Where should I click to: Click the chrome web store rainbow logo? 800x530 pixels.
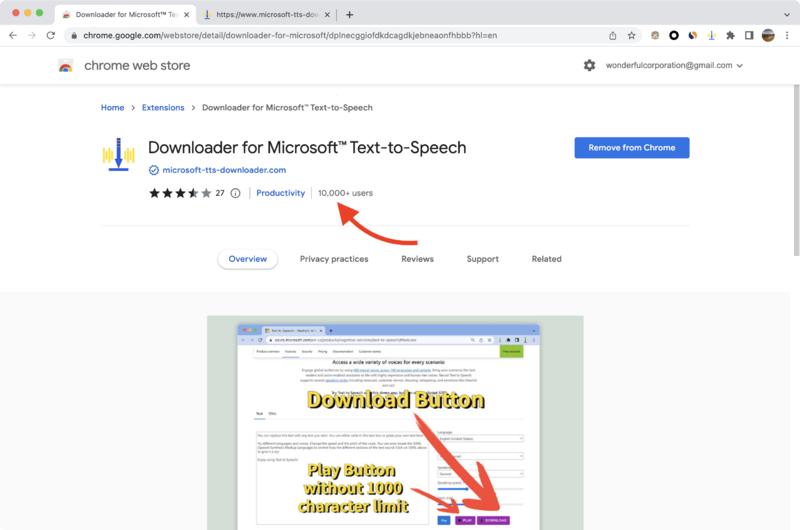pos(66,66)
